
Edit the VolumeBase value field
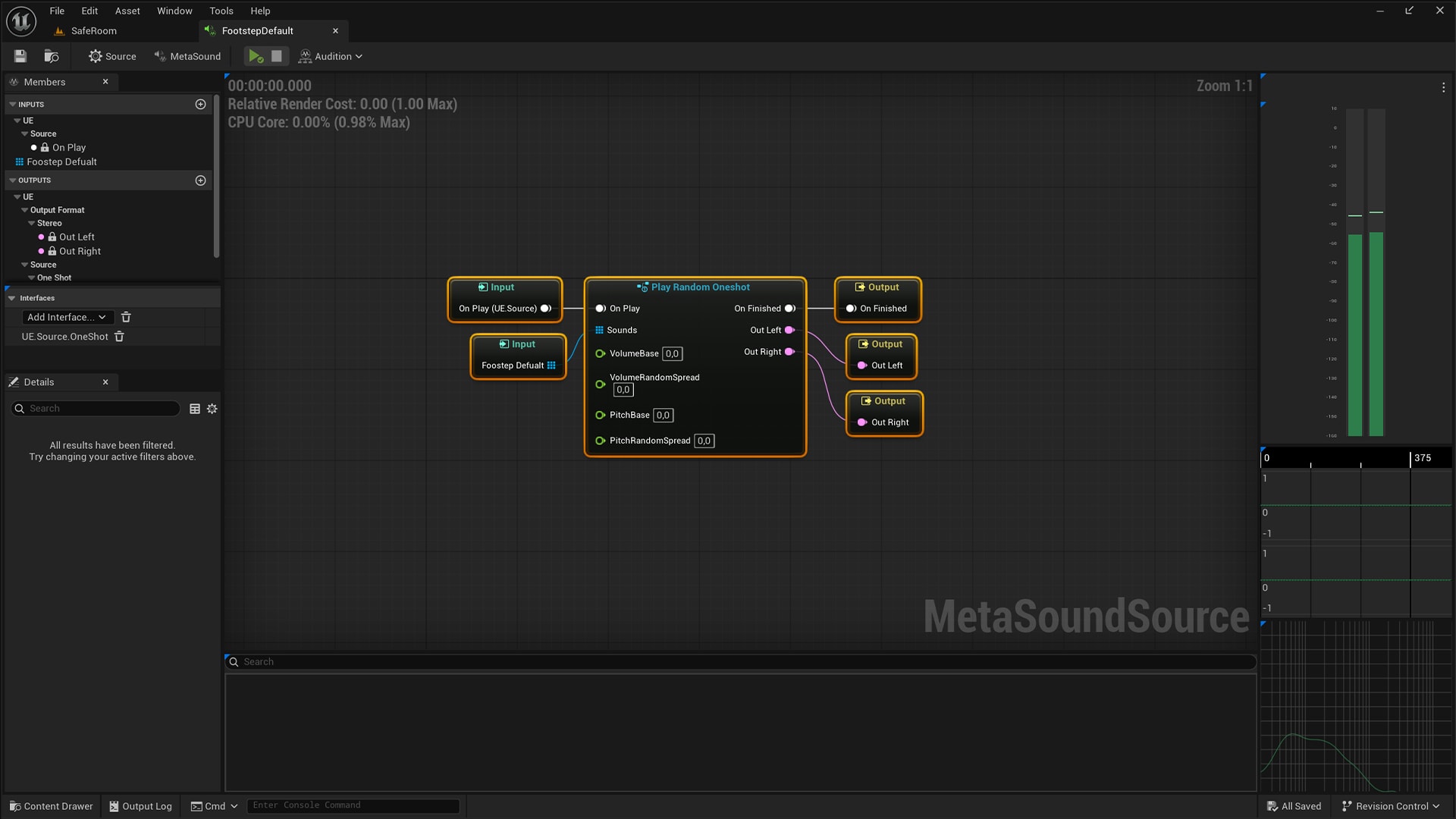[x=673, y=354]
